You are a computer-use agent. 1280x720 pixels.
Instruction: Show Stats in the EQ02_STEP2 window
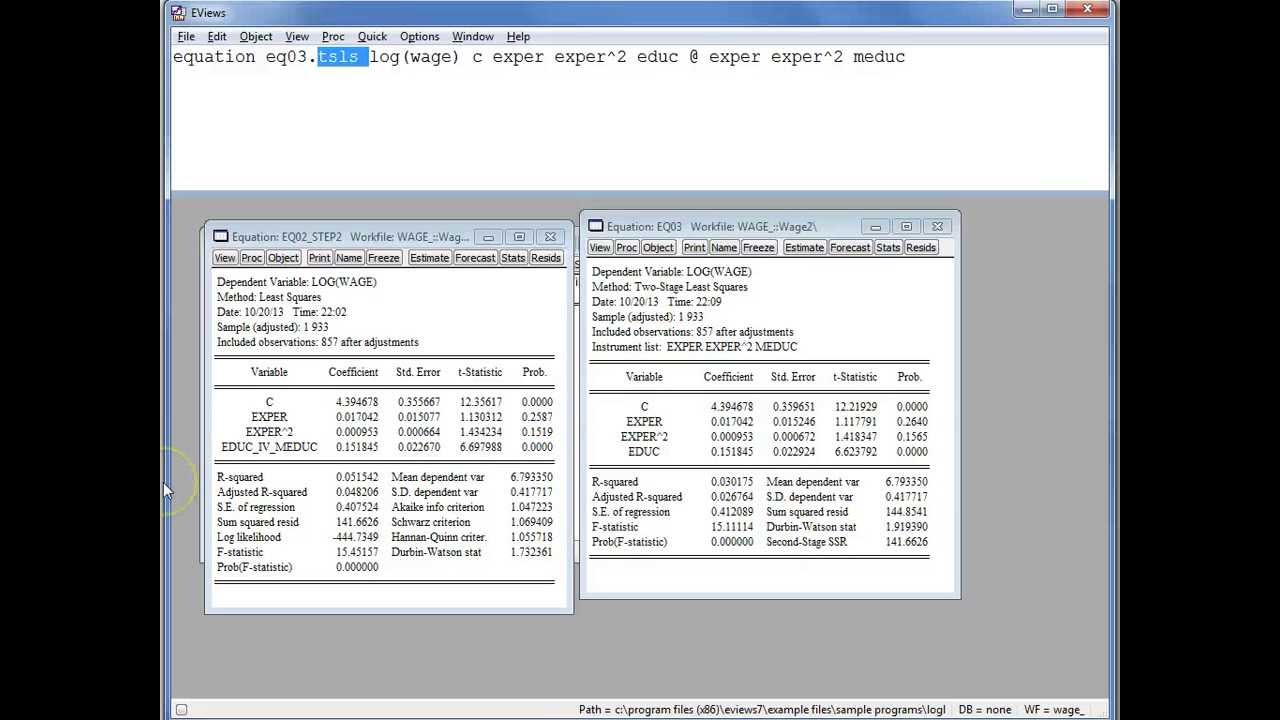click(x=513, y=258)
